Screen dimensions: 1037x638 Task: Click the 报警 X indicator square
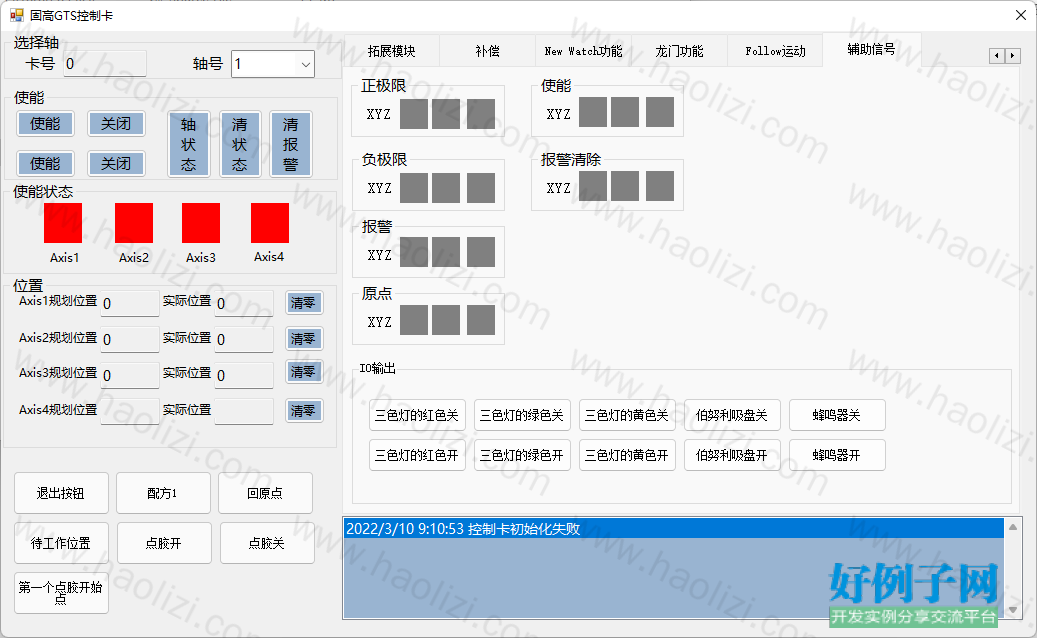pos(414,252)
